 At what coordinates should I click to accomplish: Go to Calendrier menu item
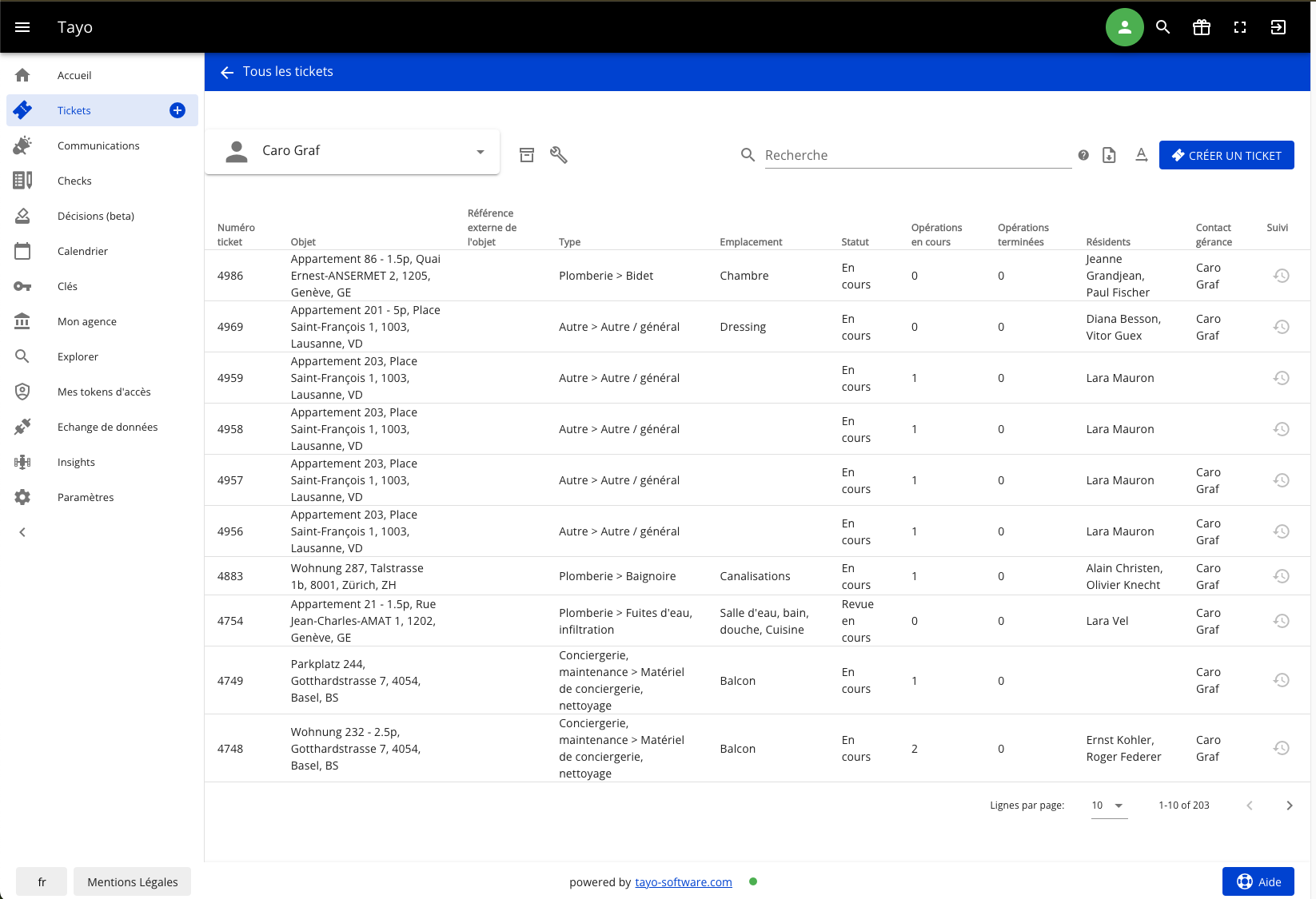click(x=82, y=251)
